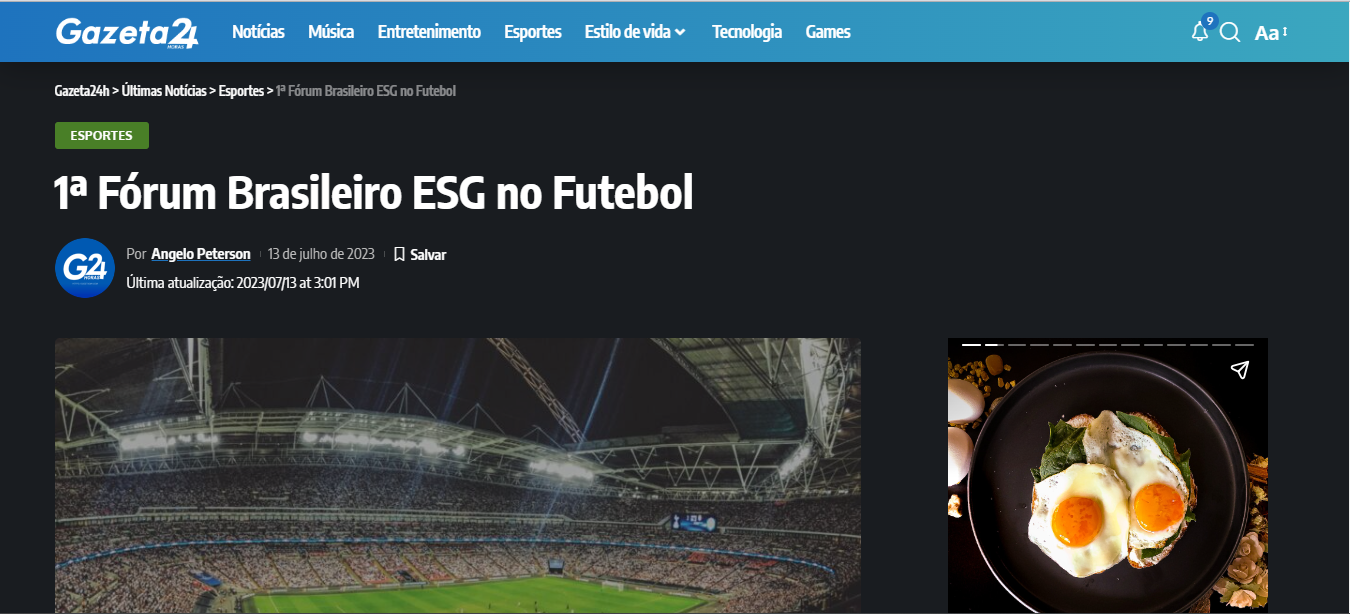1350x614 pixels.
Task: Click the green ESPORTES category tag
Action: click(102, 135)
